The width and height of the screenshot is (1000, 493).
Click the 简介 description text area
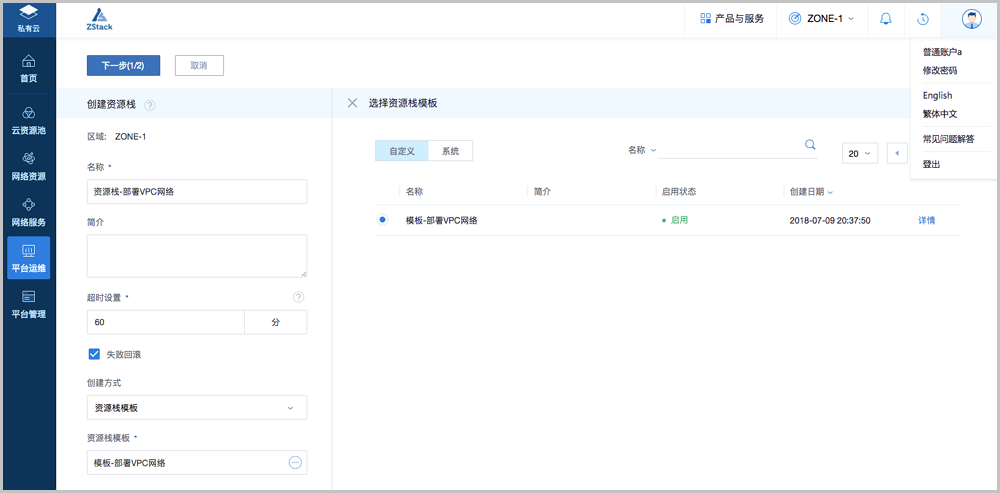(x=196, y=256)
